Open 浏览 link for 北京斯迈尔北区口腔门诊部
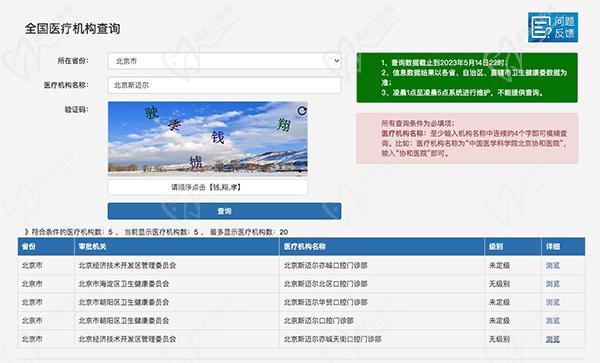Screen dimensions: 600x363 [553, 284]
